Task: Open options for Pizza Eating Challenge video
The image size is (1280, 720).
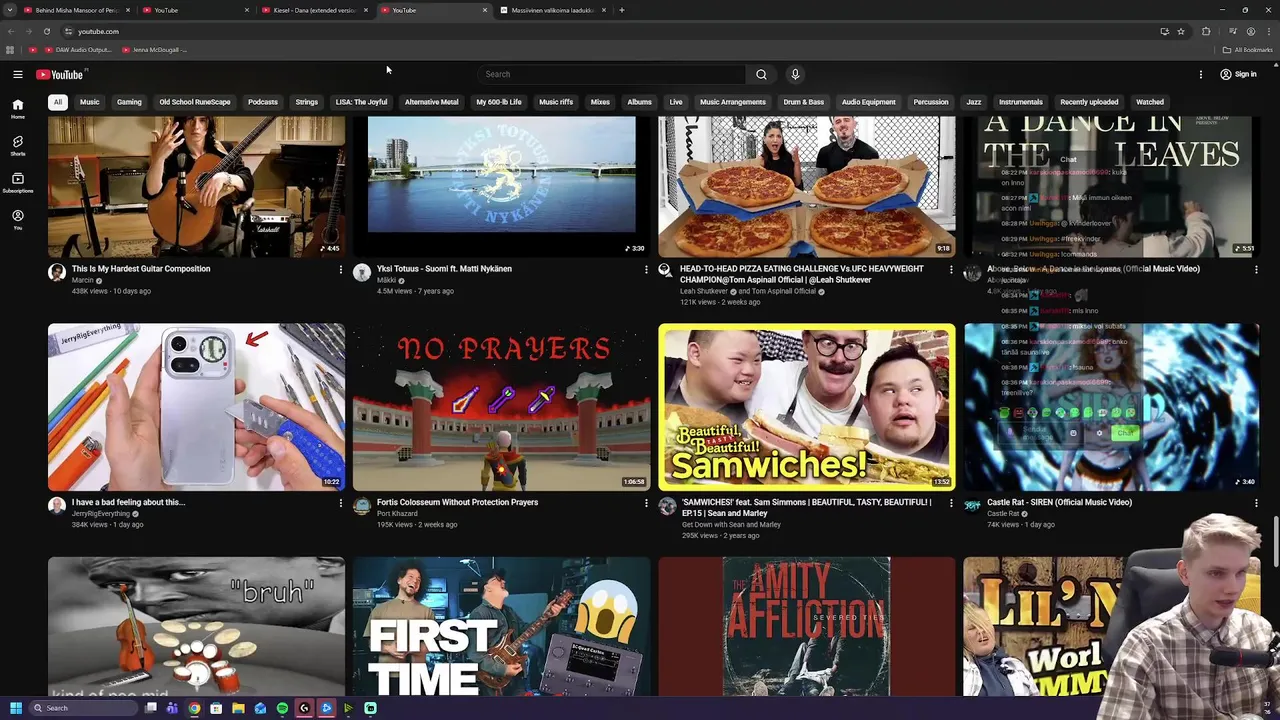Action: tap(951, 270)
